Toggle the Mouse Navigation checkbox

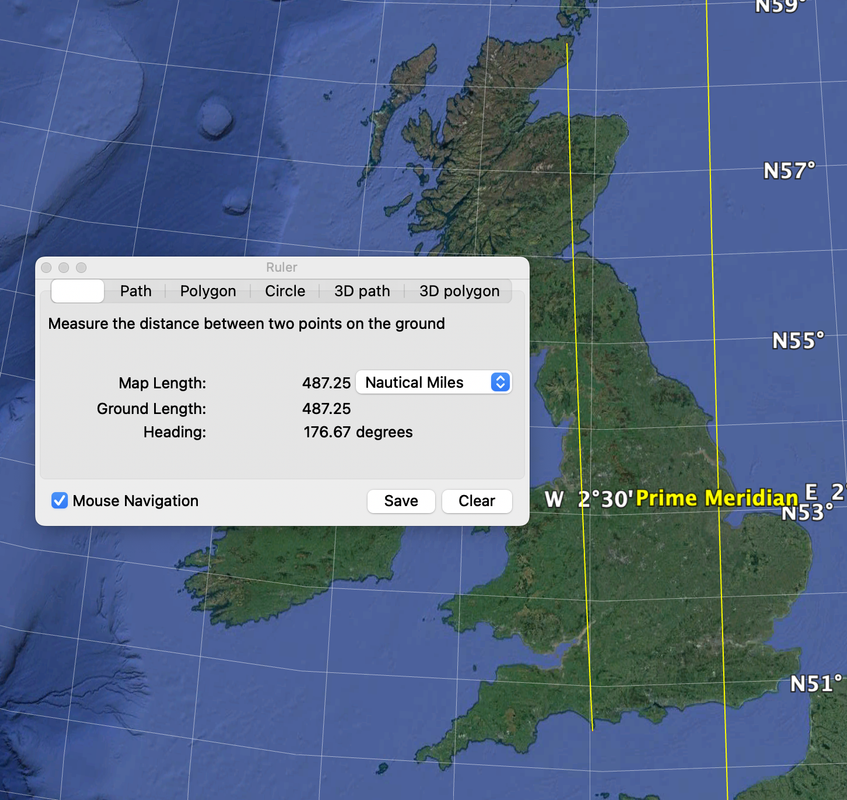59,501
